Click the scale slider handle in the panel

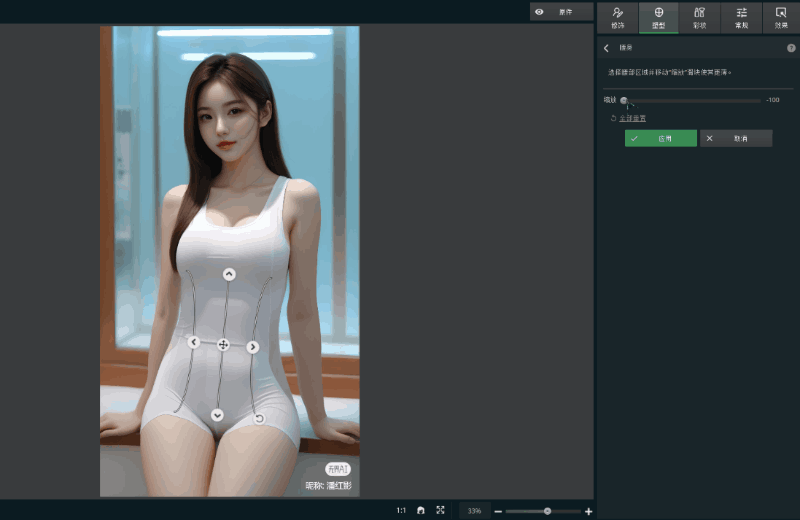pos(623,101)
